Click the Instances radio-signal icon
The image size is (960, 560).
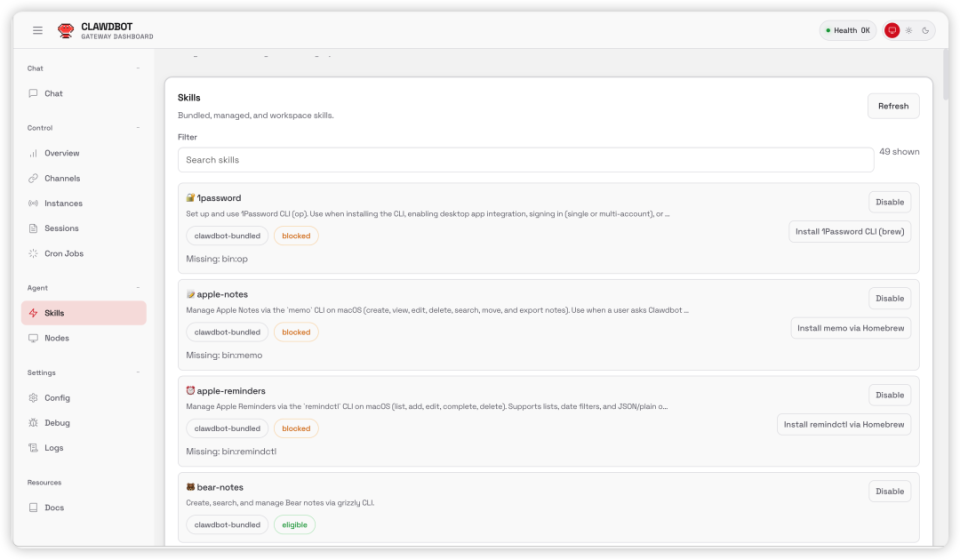[x=34, y=204]
